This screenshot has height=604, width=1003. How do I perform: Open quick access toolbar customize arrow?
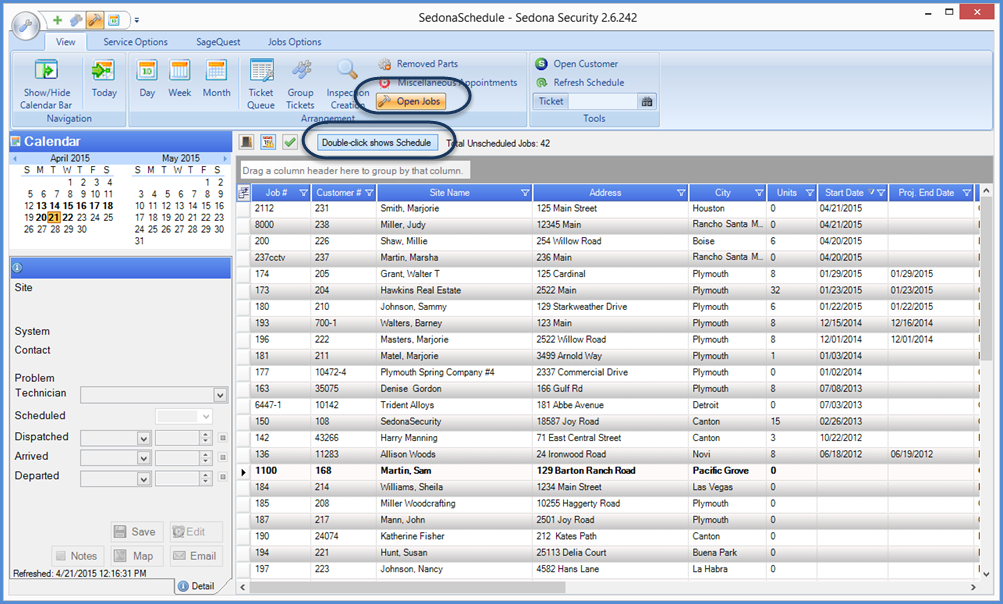[136, 20]
